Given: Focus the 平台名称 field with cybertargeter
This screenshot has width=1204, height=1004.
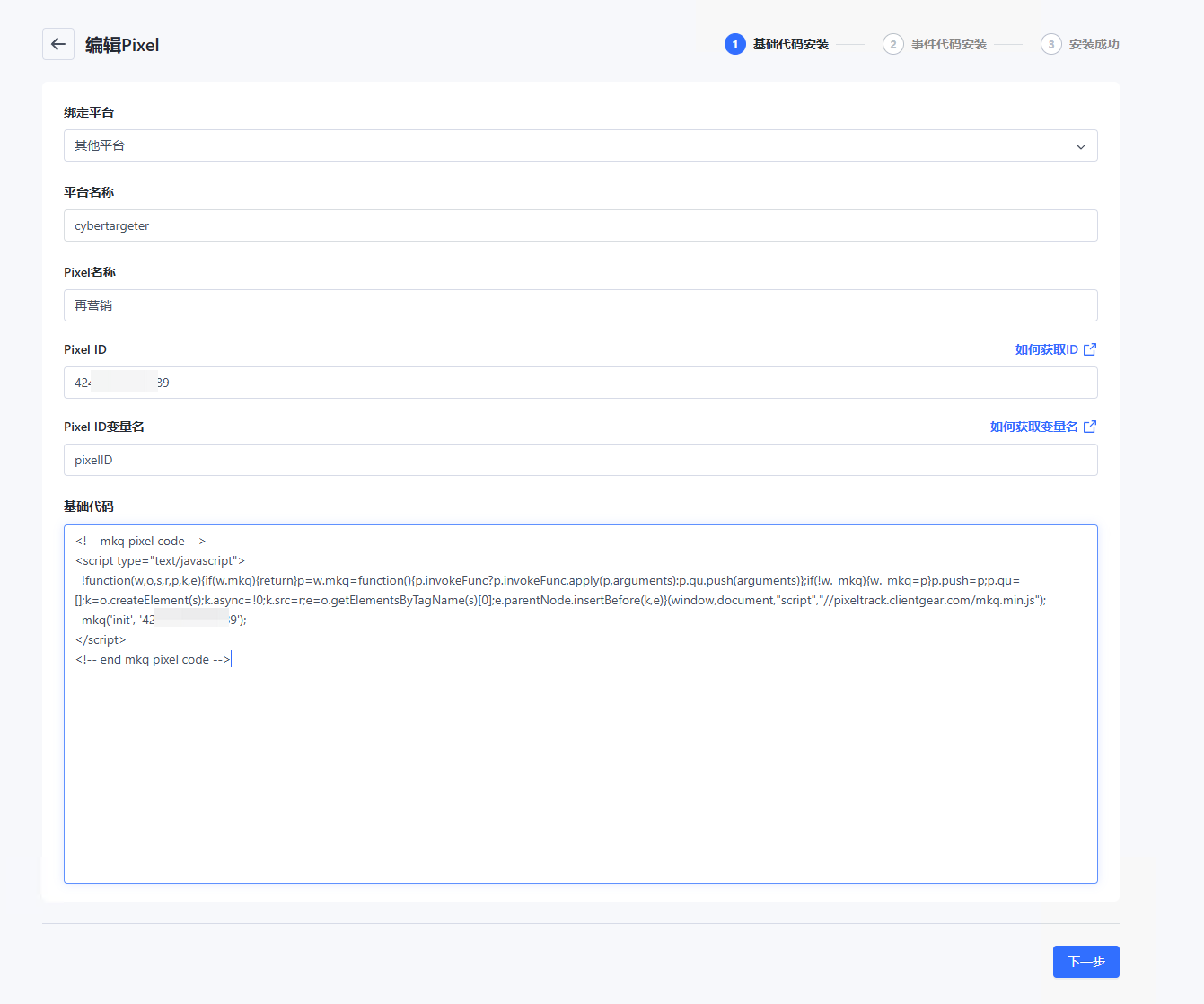Looking at the screenshot, I should point(580,225).
